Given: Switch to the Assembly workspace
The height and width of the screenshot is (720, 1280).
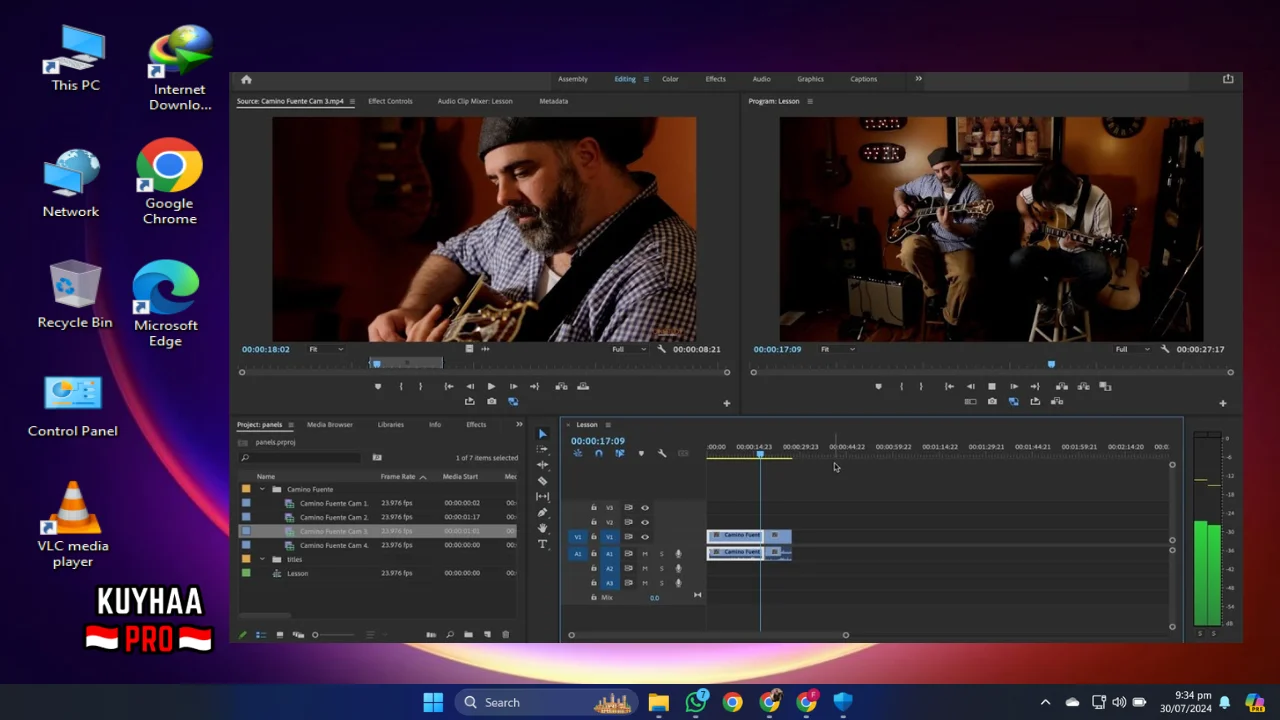Looking at the screenshot, I should tap(573, 79).
